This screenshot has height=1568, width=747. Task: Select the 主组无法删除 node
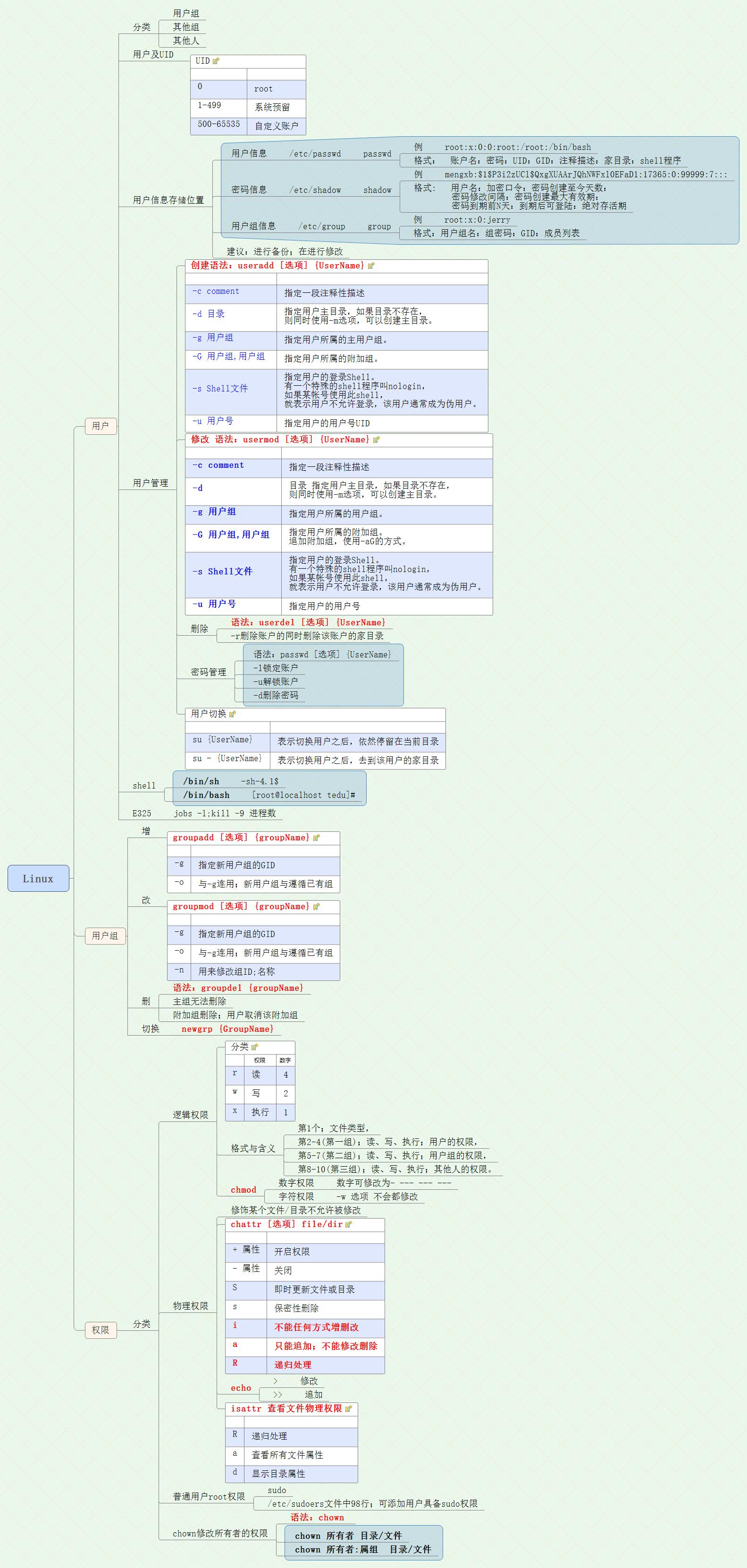199,1001
